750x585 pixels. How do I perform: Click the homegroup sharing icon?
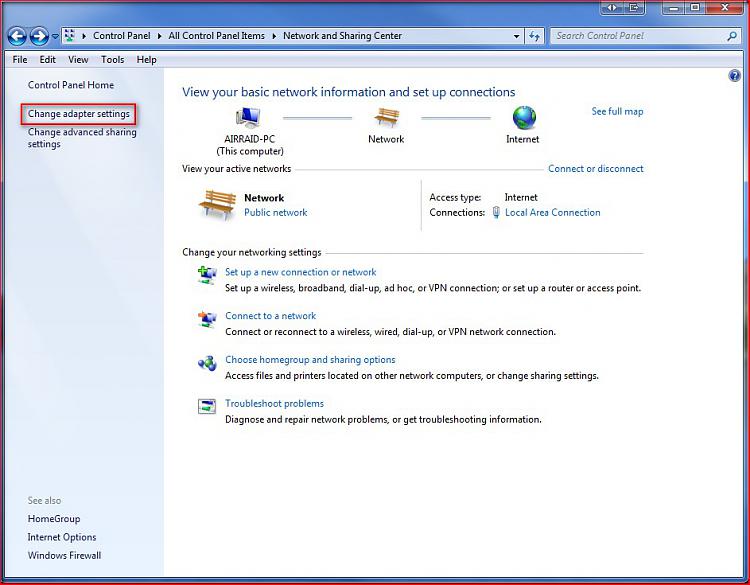coord(207,363)
